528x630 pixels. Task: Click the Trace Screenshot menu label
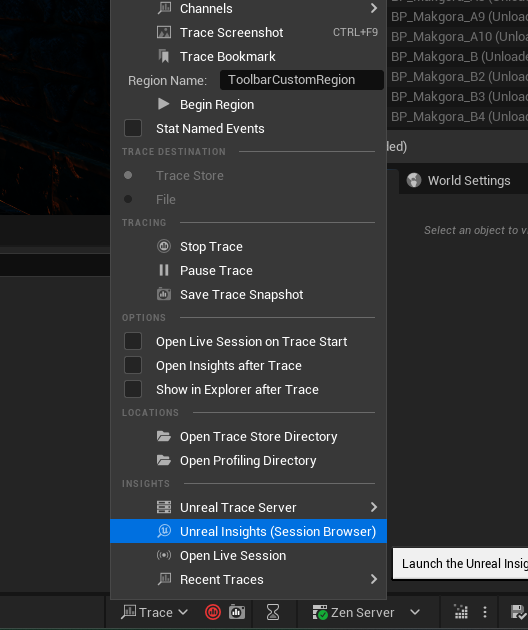tap(231, 33)
